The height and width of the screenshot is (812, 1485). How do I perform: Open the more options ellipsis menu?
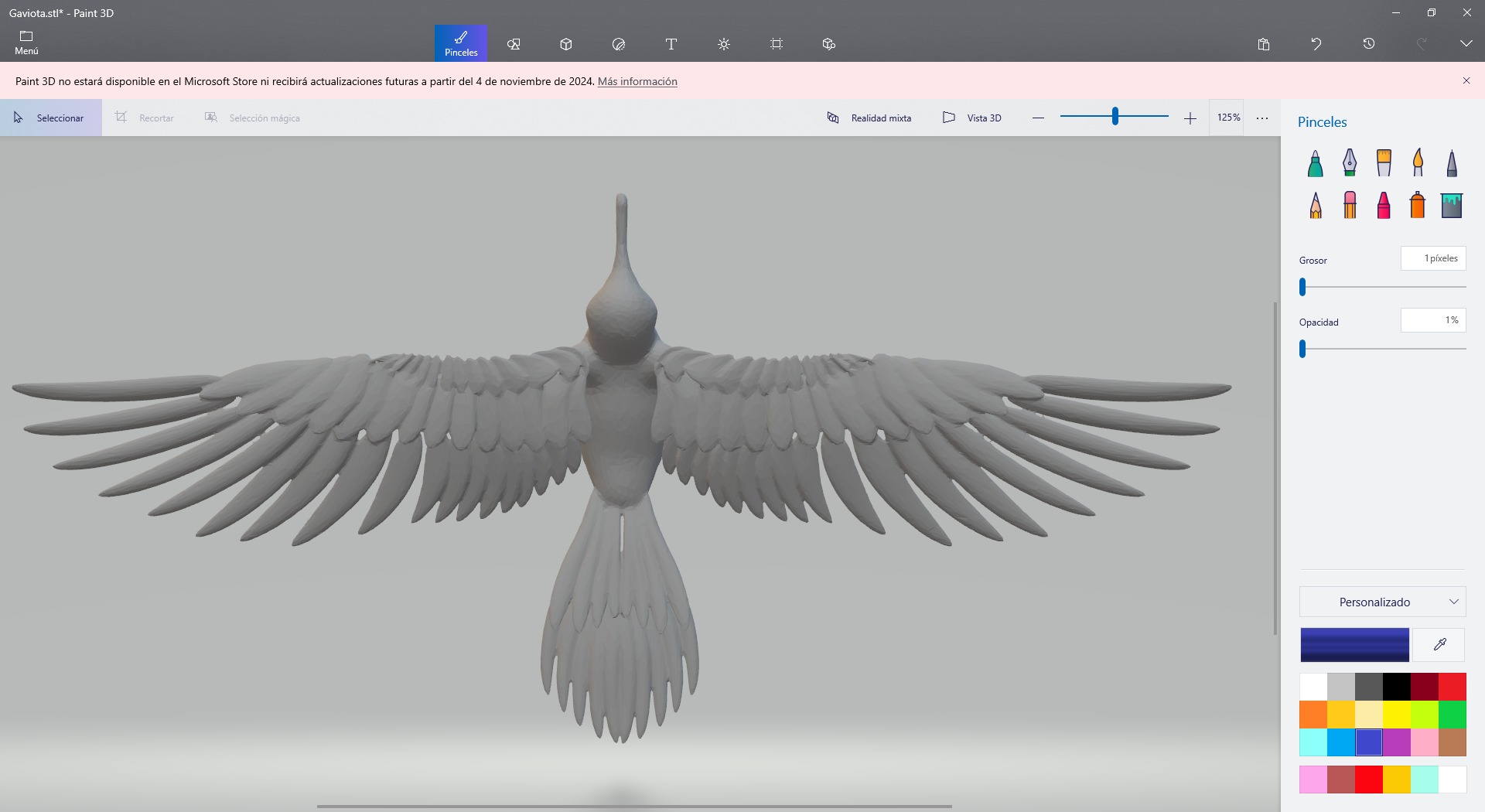point(1262,118)
